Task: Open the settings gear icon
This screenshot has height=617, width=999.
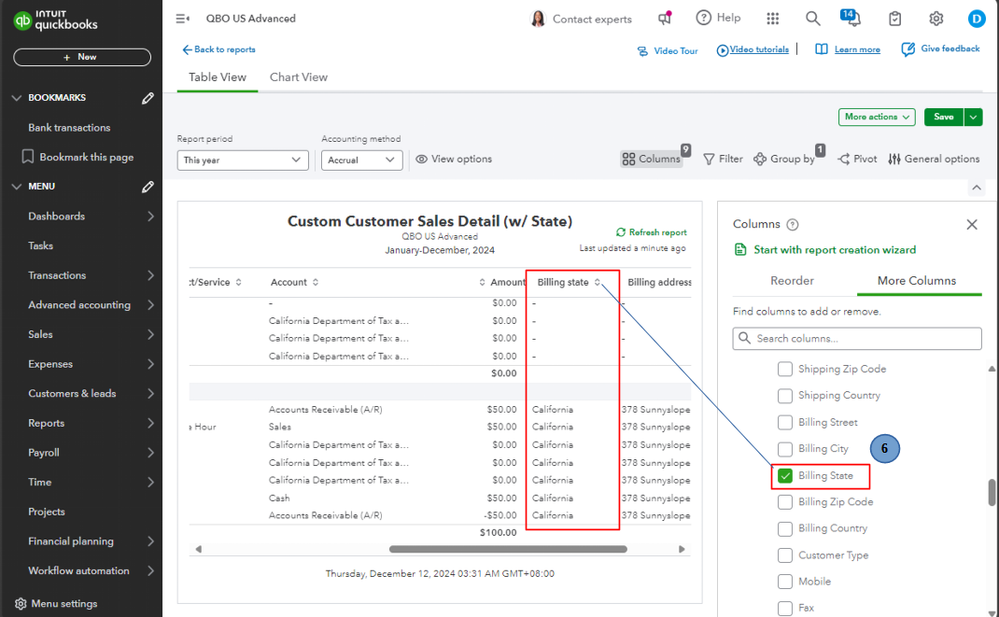Action: 936,18
